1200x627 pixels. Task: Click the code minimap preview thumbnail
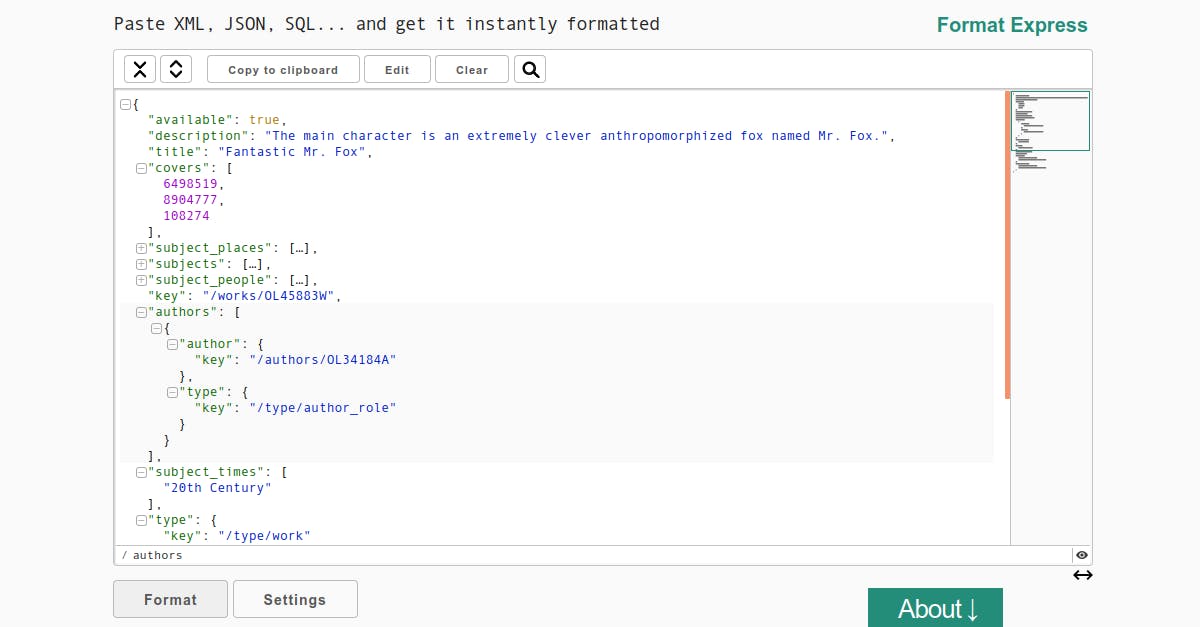pos(1050,122)
